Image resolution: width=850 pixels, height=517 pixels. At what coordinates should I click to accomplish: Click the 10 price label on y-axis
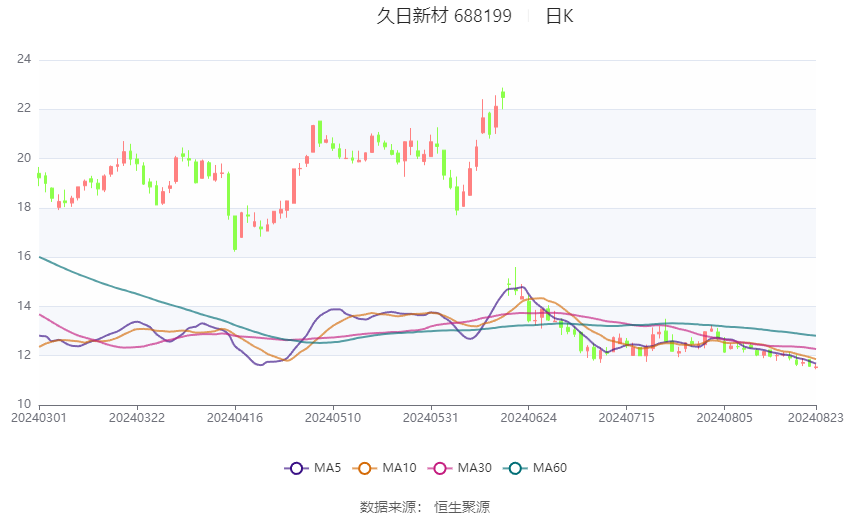(24, 404)
